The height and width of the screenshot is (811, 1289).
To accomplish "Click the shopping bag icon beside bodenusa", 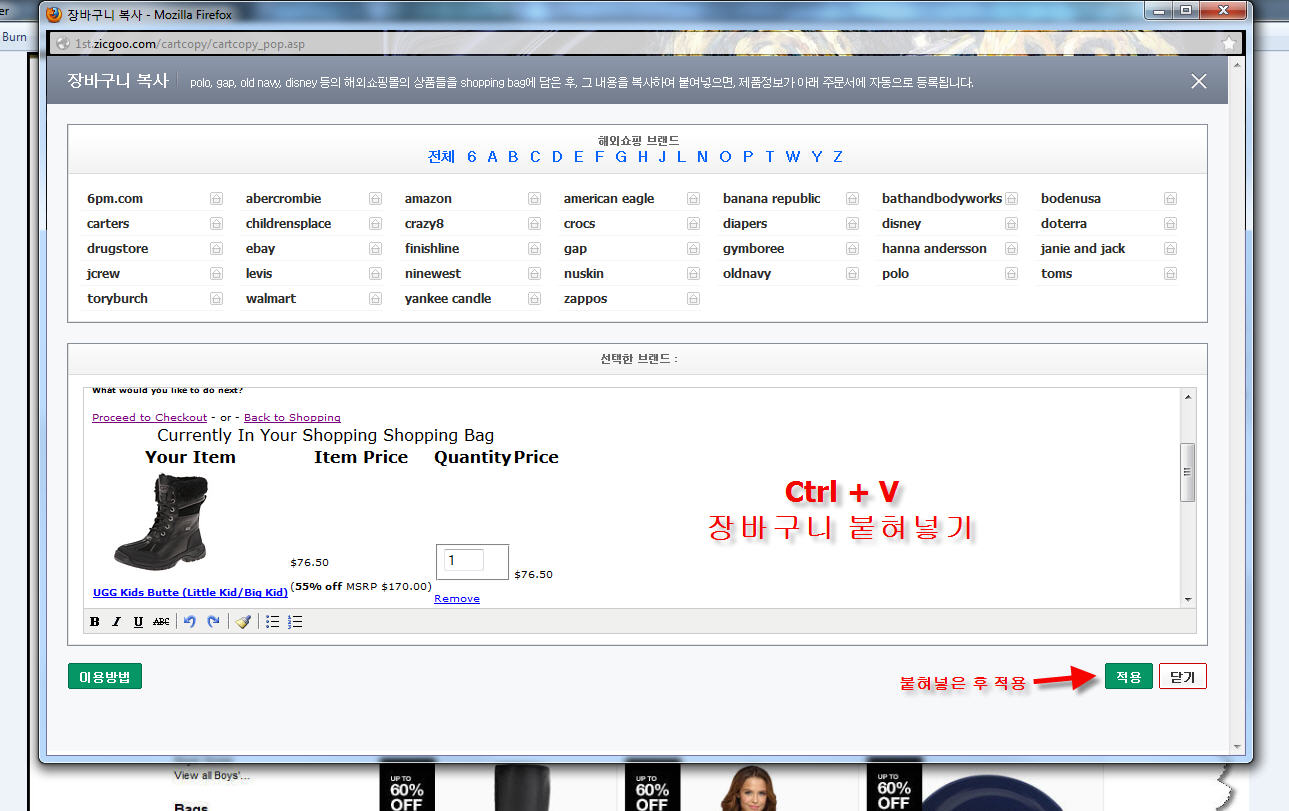I will pos(1170,199).
